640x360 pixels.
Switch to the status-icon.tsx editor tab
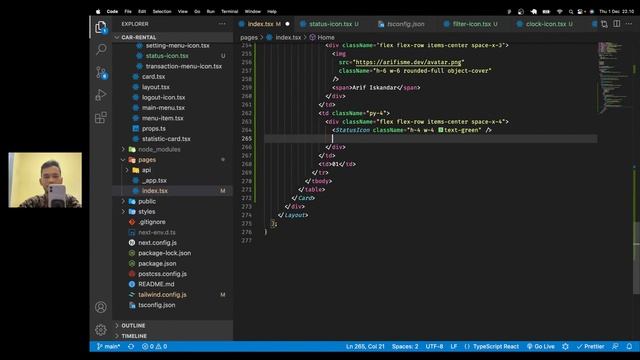pyautogui.click(x=330, y=24)
